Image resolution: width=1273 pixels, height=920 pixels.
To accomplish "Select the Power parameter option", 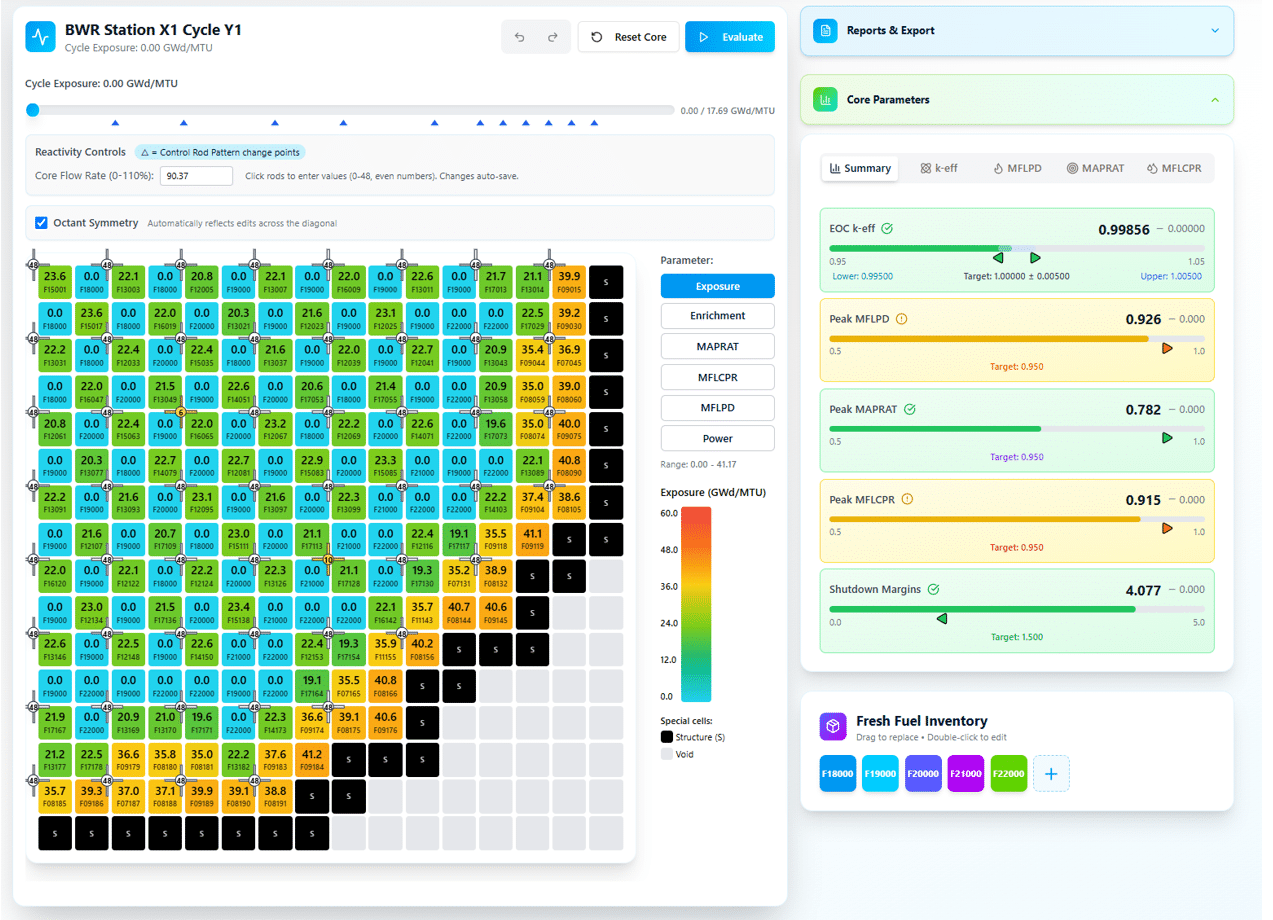I will [x=717, y=438].
